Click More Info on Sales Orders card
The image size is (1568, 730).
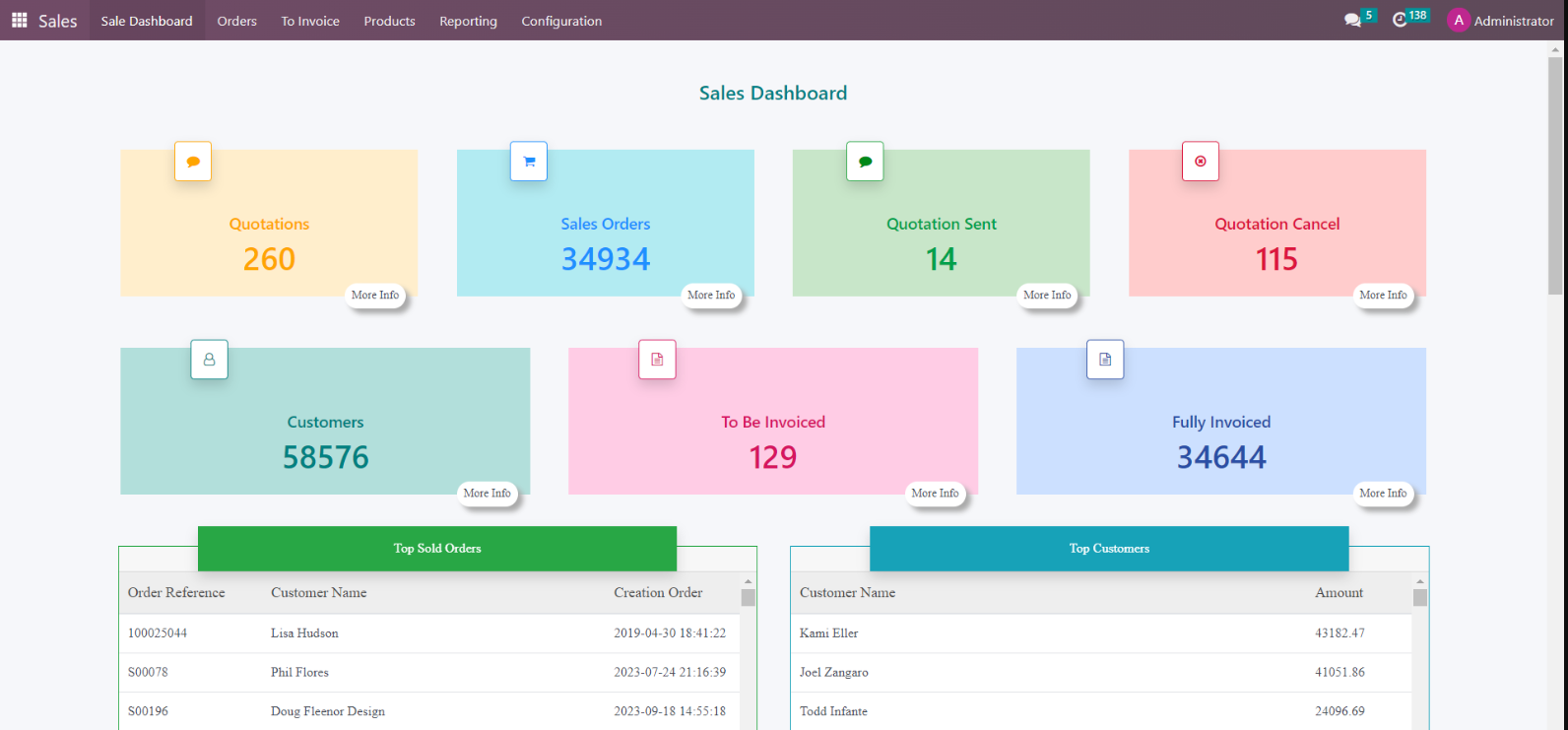(711, 296)
